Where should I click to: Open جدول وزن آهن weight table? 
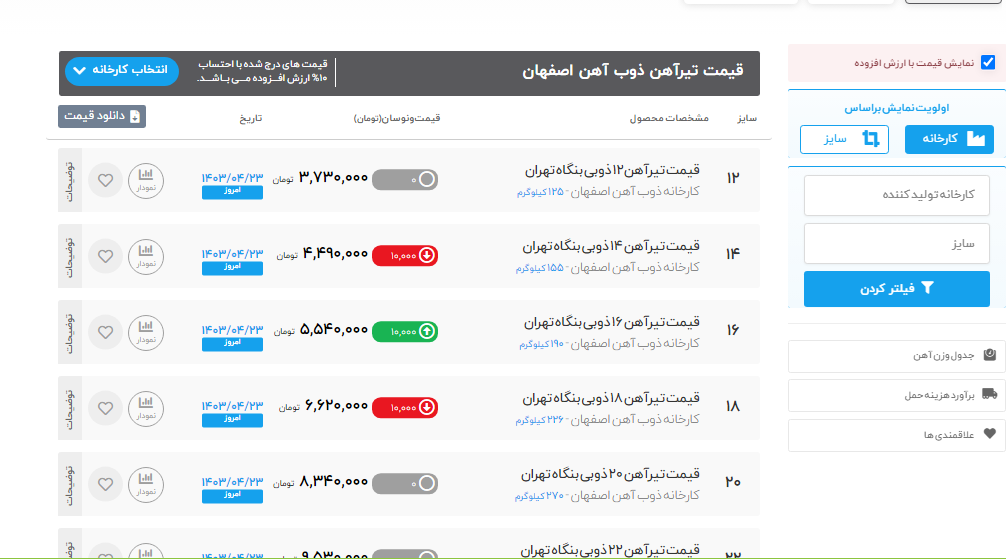point(896,355)
